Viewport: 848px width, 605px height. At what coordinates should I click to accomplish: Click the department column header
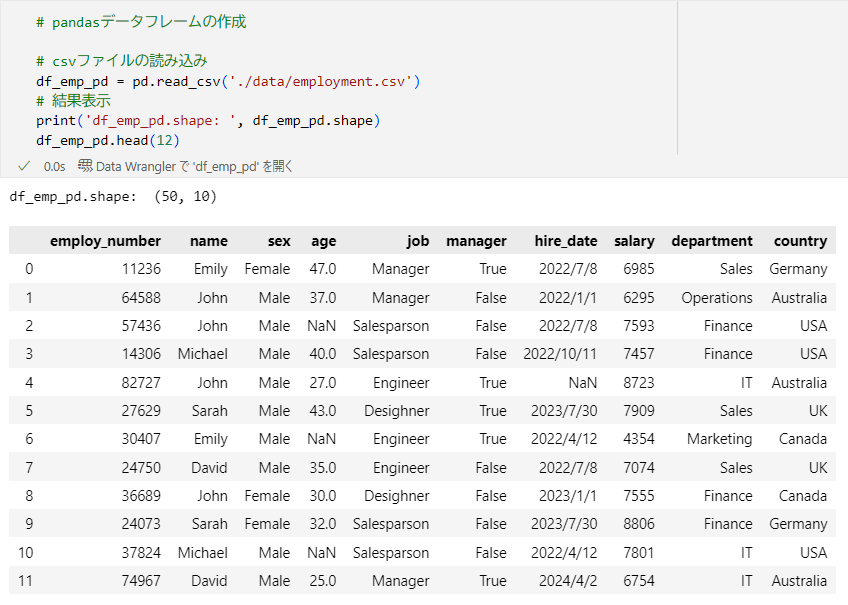pos(712,241)
